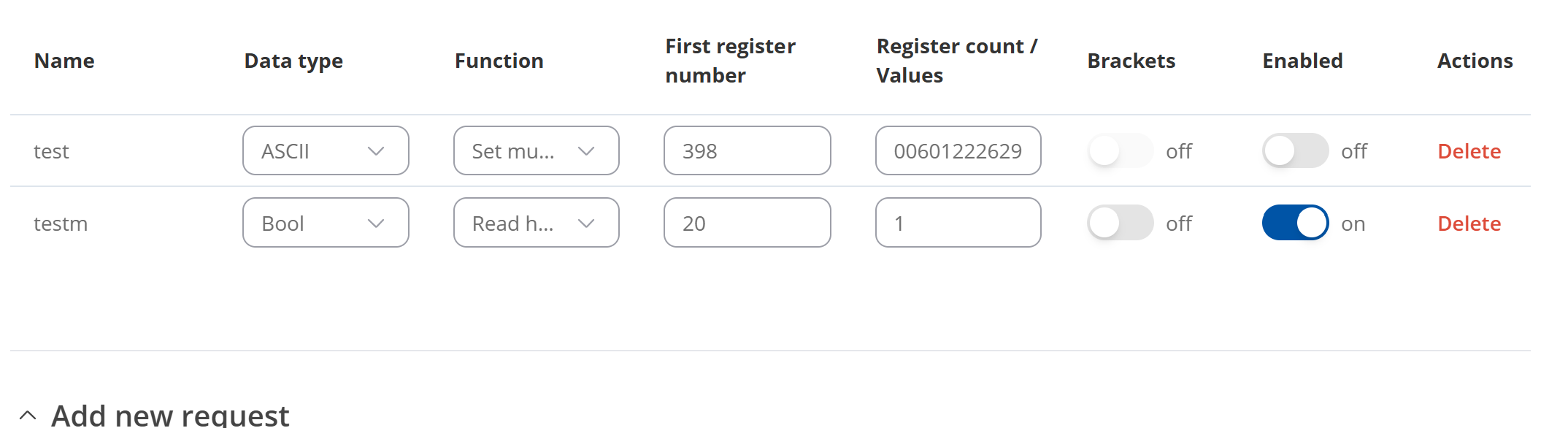Delete the testm request
This screenshot has height=428, width=1568.
click(1469, 223)
